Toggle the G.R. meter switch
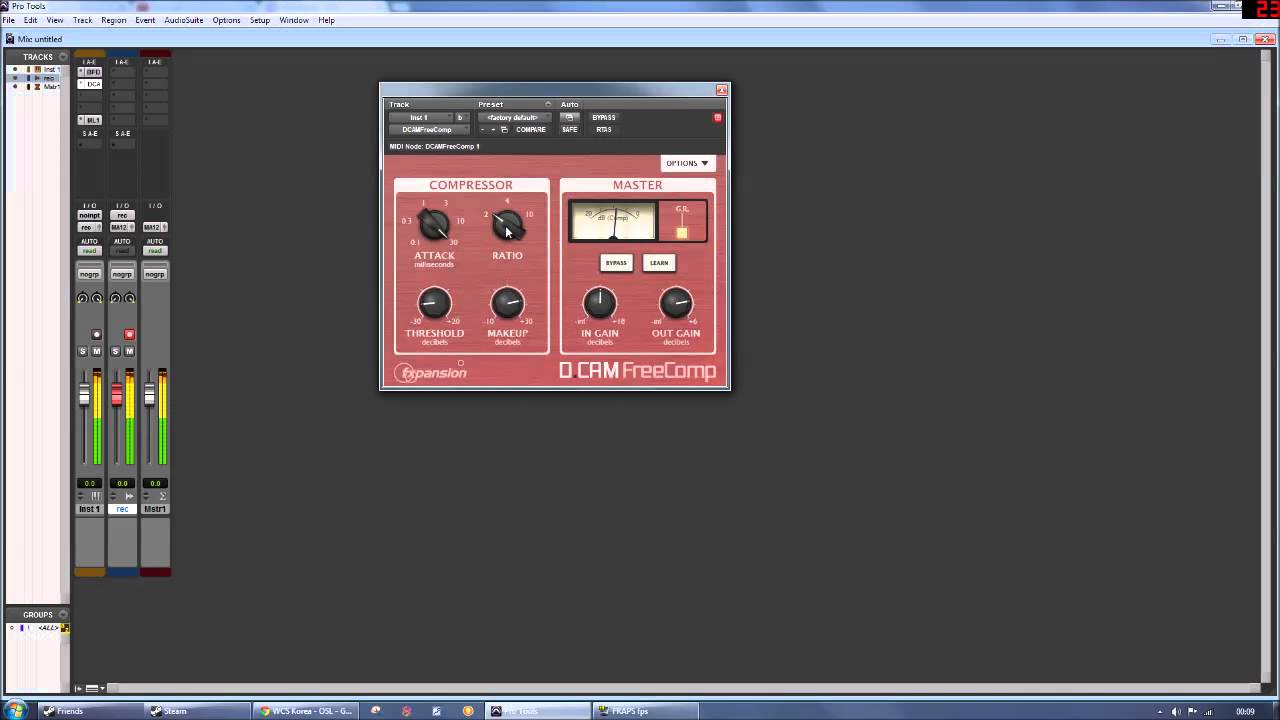This screenshot has width=1280, height=720. pyautogui.click(x=682, y=232)
